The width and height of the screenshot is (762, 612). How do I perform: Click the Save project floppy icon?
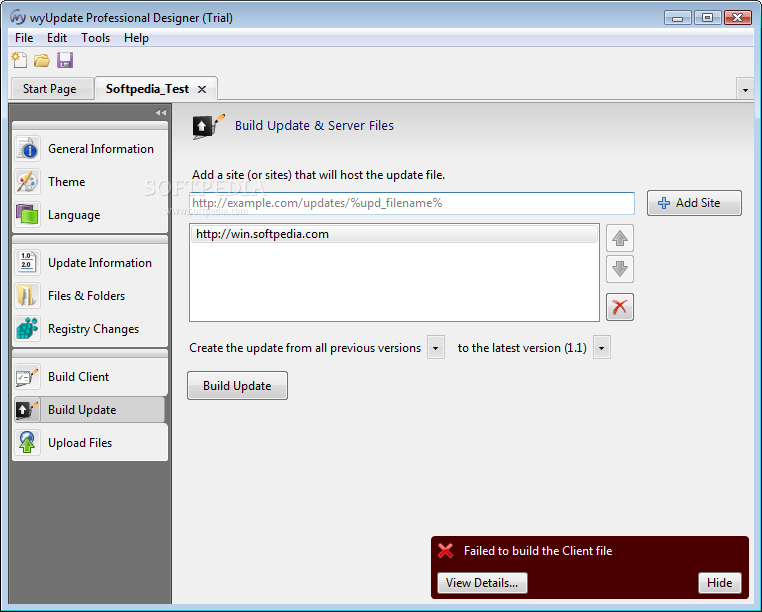click(x=65, y=60)
